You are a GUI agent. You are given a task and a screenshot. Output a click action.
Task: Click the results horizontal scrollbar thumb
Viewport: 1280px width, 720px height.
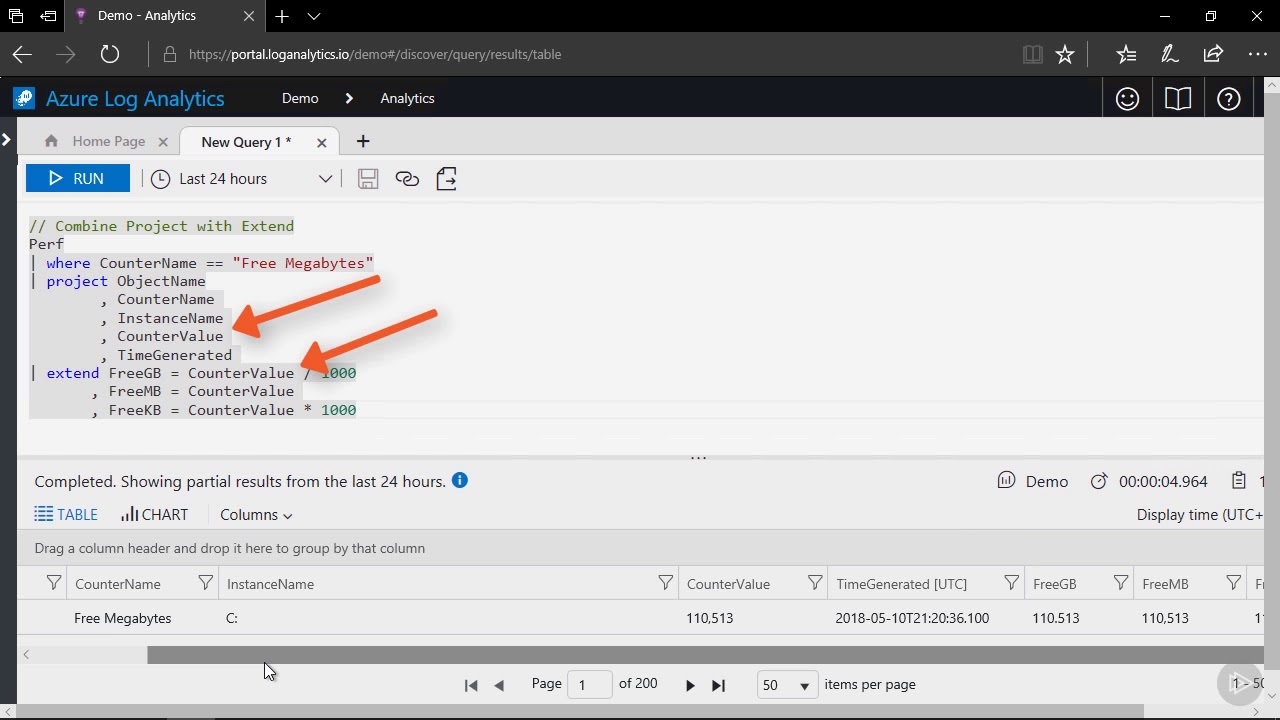pyautogui.click(x=705, y=655)
